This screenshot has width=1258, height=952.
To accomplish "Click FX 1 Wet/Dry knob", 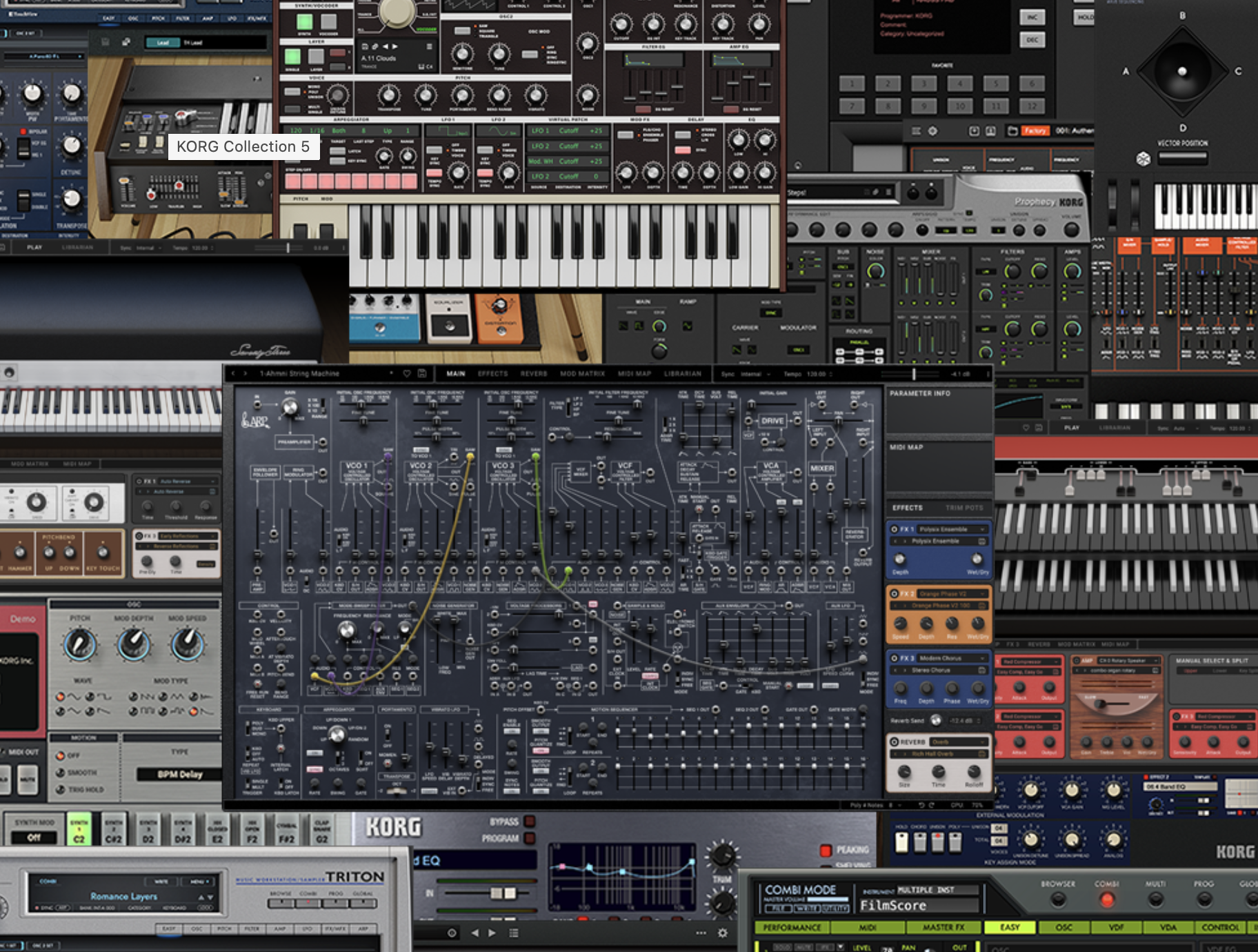I will pos(977,559).
